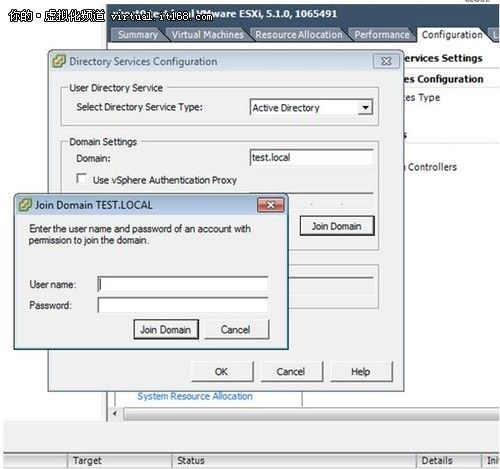Open the System Resource Allocation link
The width and height of the screenshot is (500, 469).
[x=195, y=396]
